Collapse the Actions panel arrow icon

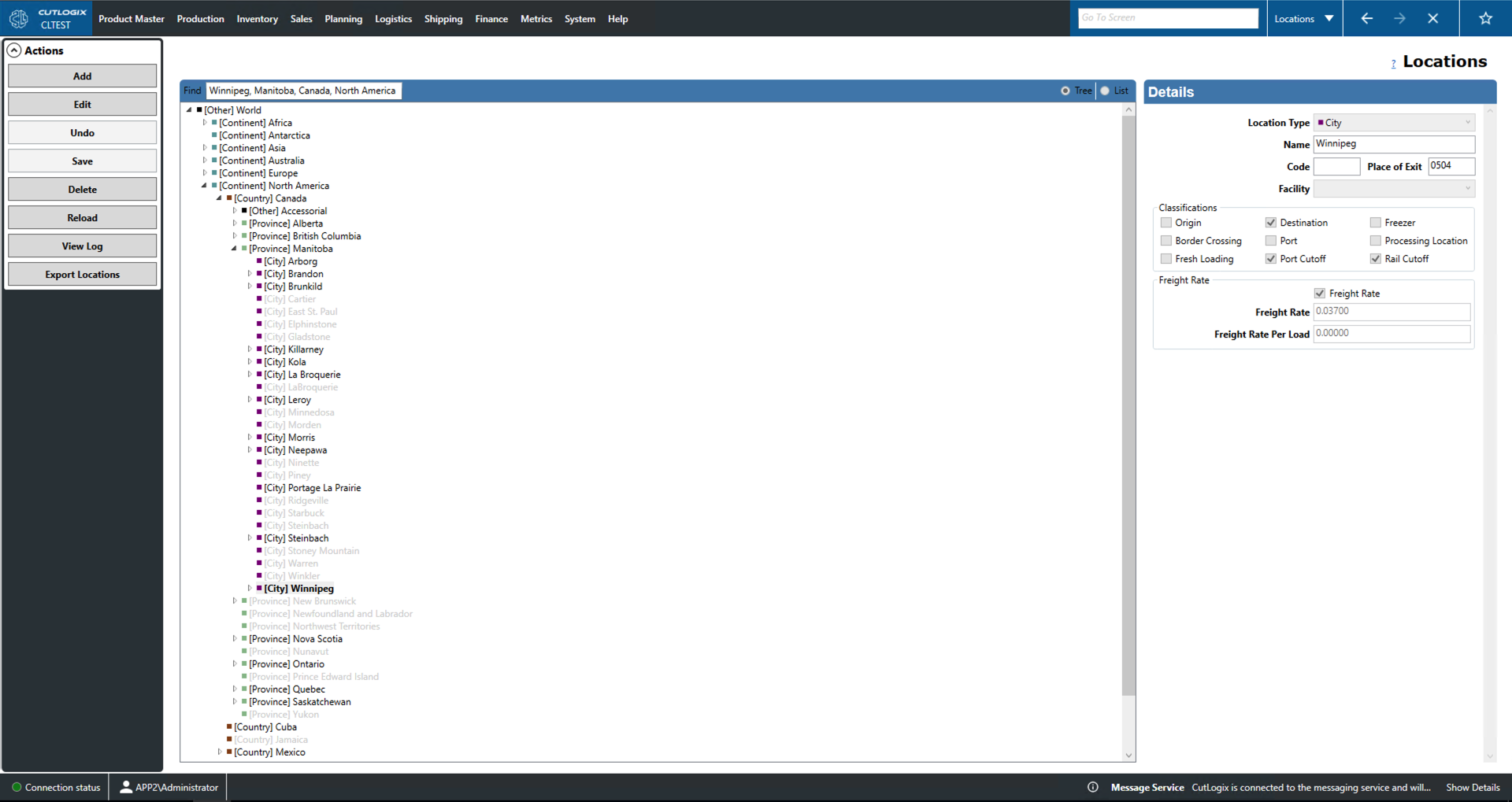click(x=14, y=50)
